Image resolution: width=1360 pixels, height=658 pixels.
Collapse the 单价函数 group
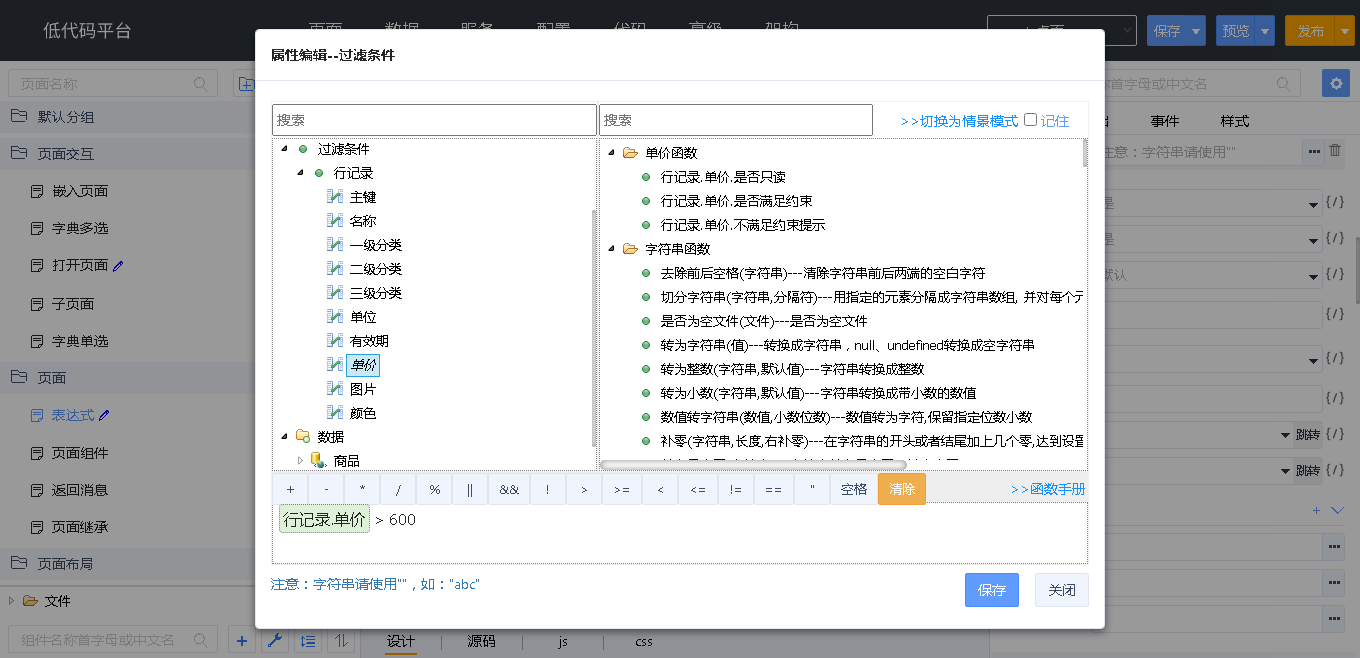[611, 153]
